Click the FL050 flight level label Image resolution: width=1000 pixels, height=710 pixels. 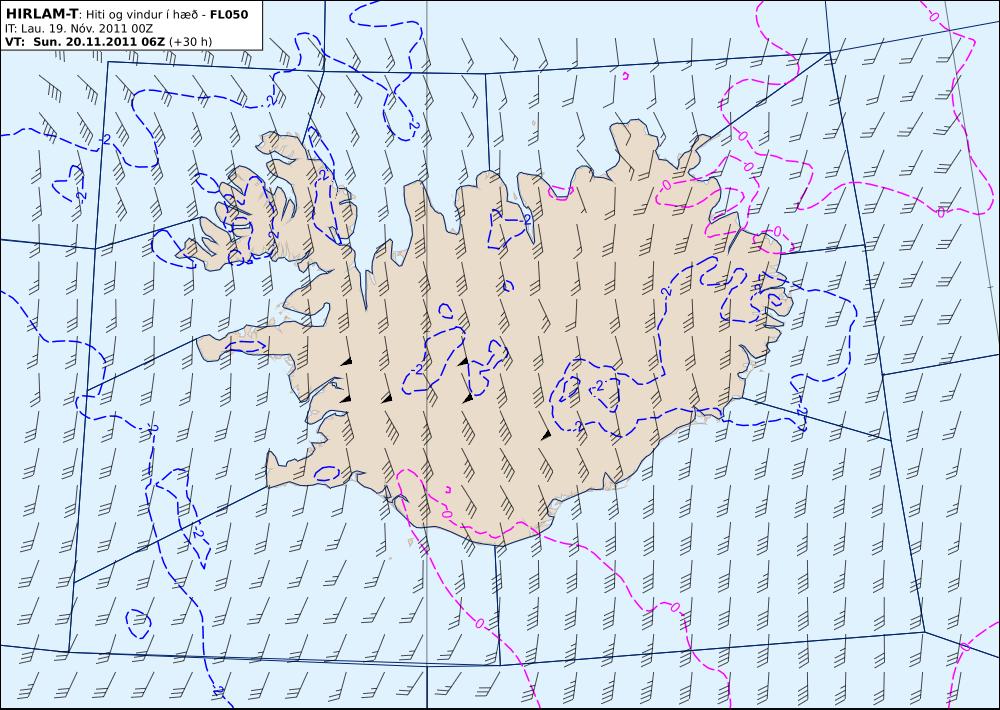click(228, 14)
